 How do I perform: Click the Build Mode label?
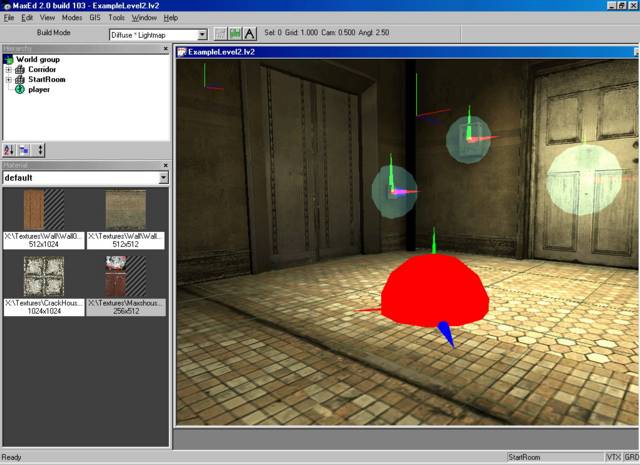[54, 33]
